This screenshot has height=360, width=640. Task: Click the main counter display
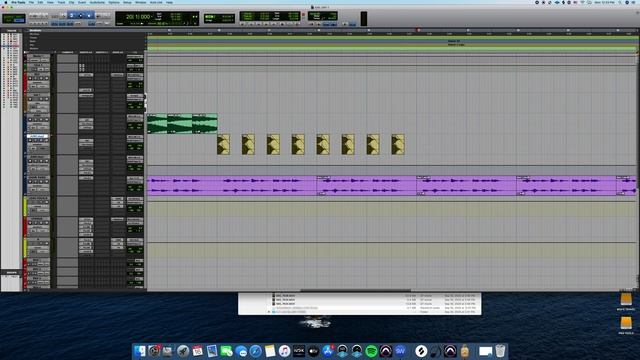[138, 17]
